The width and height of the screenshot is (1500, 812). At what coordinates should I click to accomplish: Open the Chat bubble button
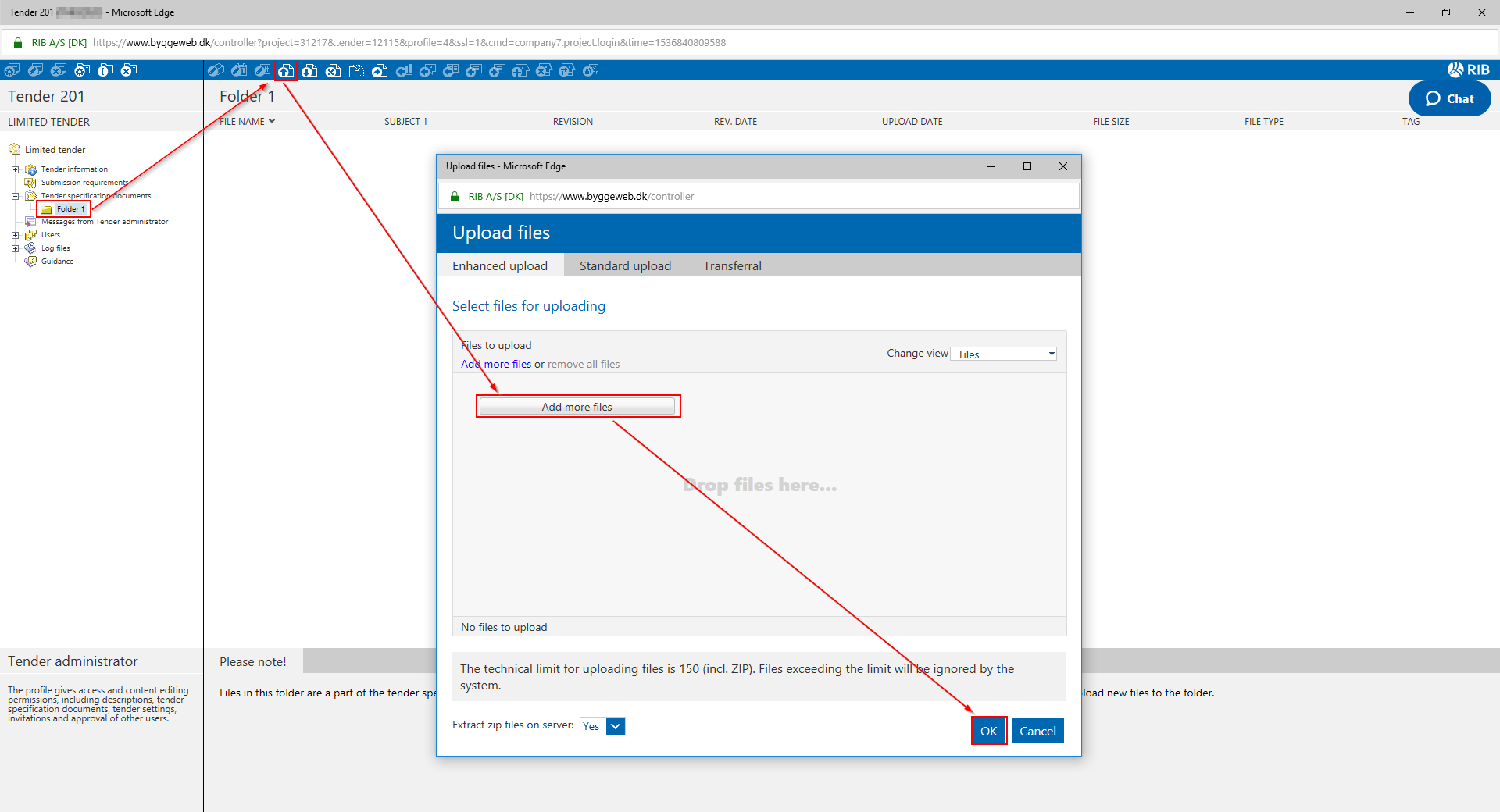point(1449,98)
